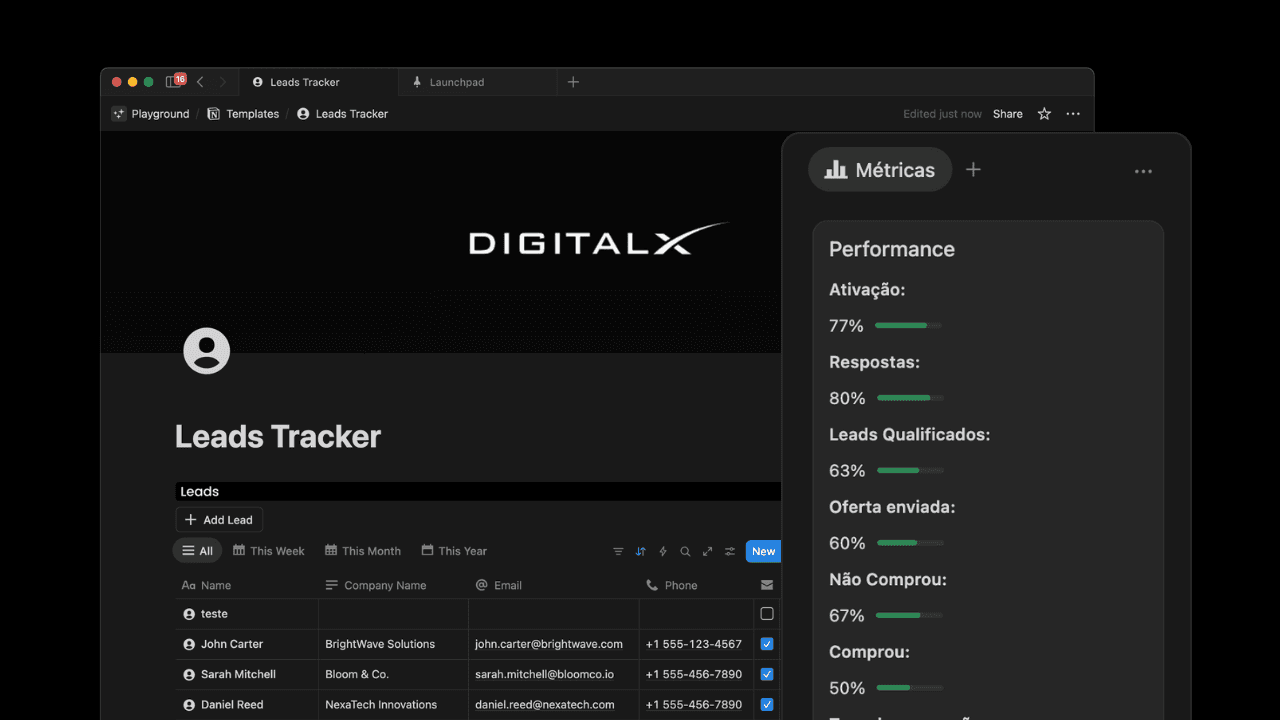1280x720 pixels.
Task: Open the sidebar toggle with the 16 badge
Action: [x=175, y=82]
